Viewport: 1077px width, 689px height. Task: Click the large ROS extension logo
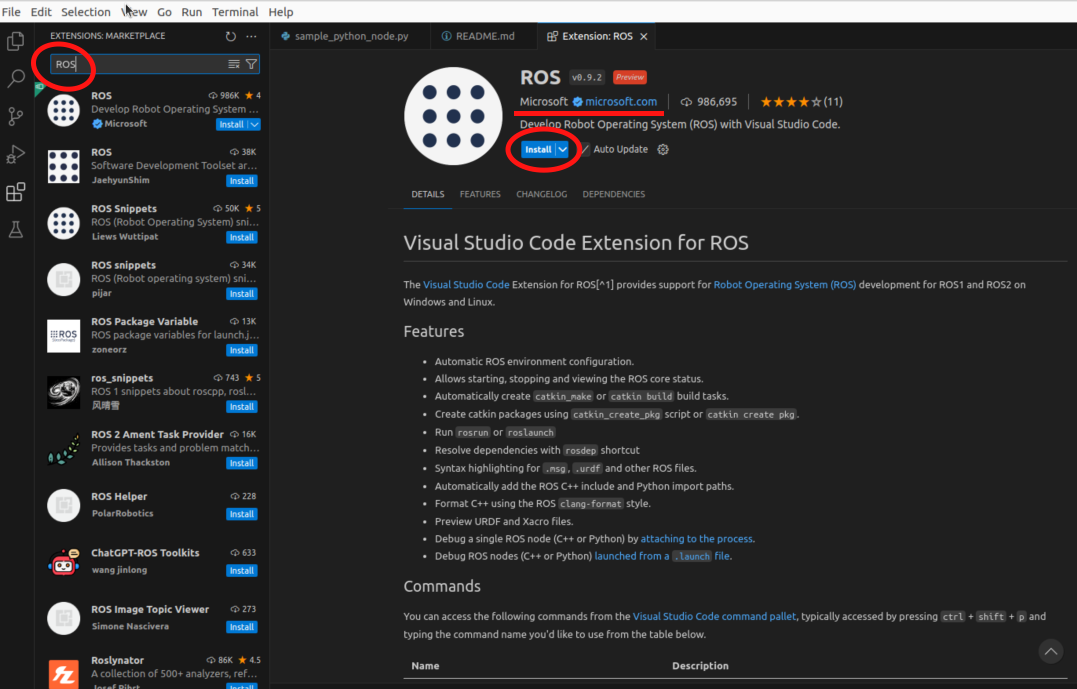[453, 116]
